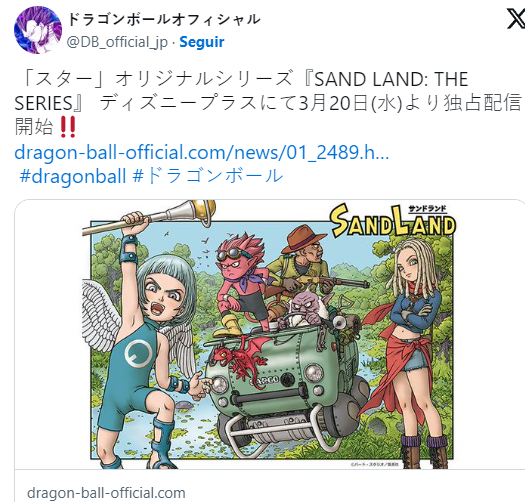Viewport: 525px width, 502px height.
Task: Click the ドラゴンボールオフィシャル account name
Action: [164, 19]
